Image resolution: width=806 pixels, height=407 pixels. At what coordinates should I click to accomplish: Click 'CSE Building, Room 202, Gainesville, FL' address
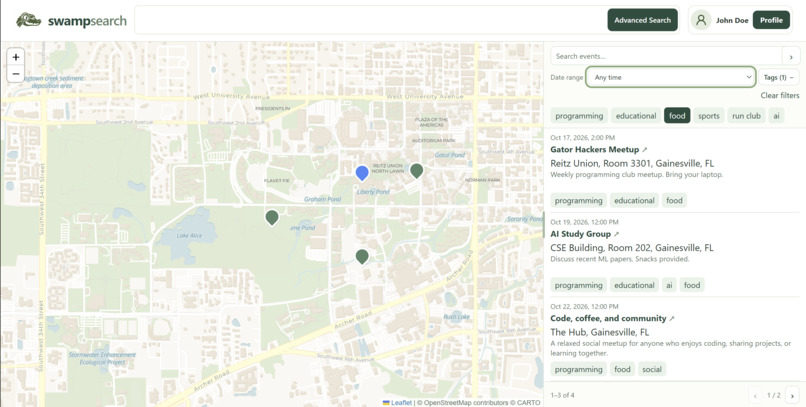click(x=632, y=248)
